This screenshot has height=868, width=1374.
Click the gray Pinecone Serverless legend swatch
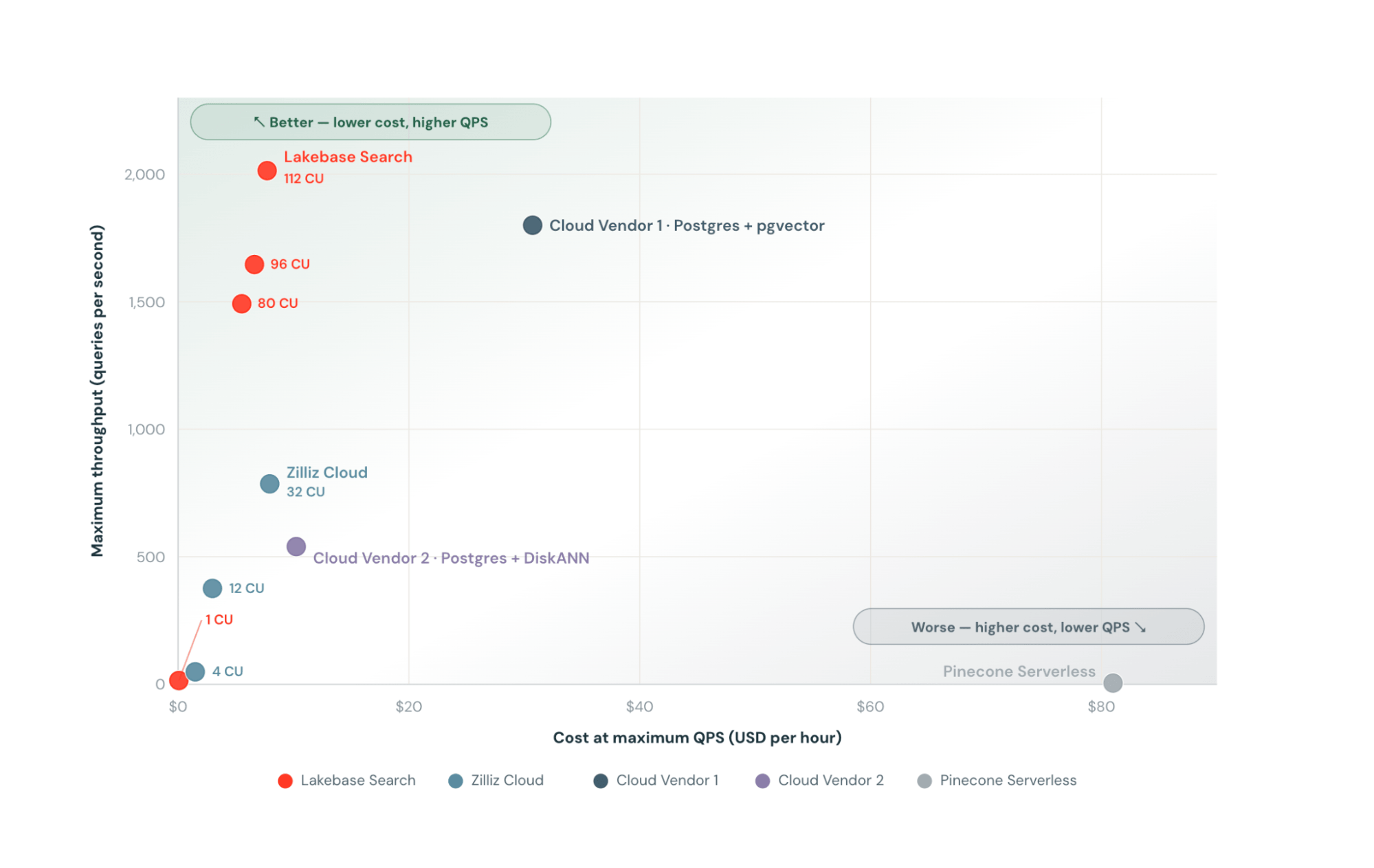924,781
